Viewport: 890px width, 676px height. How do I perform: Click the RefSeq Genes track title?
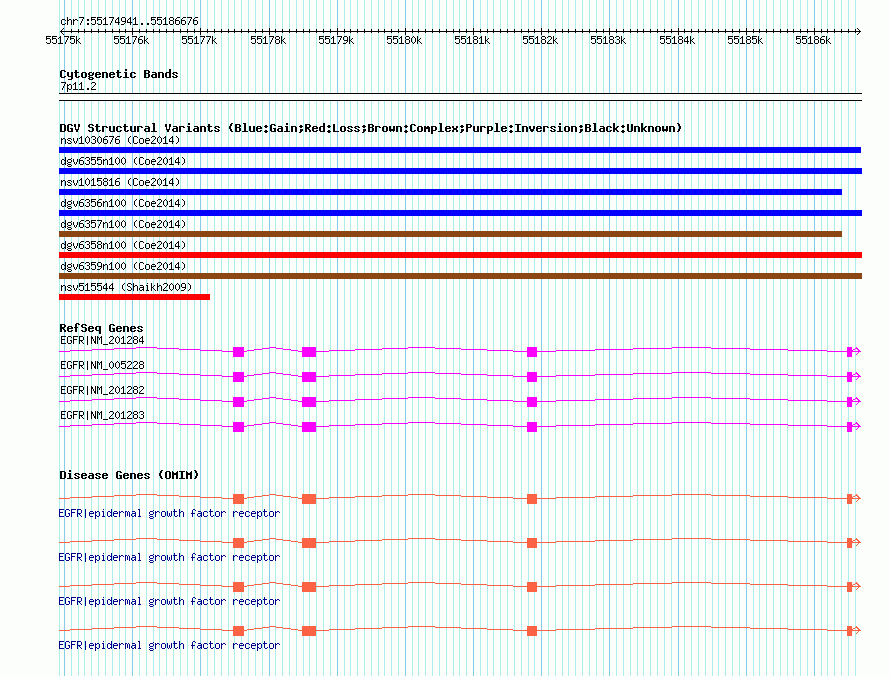tap(101, 328)
